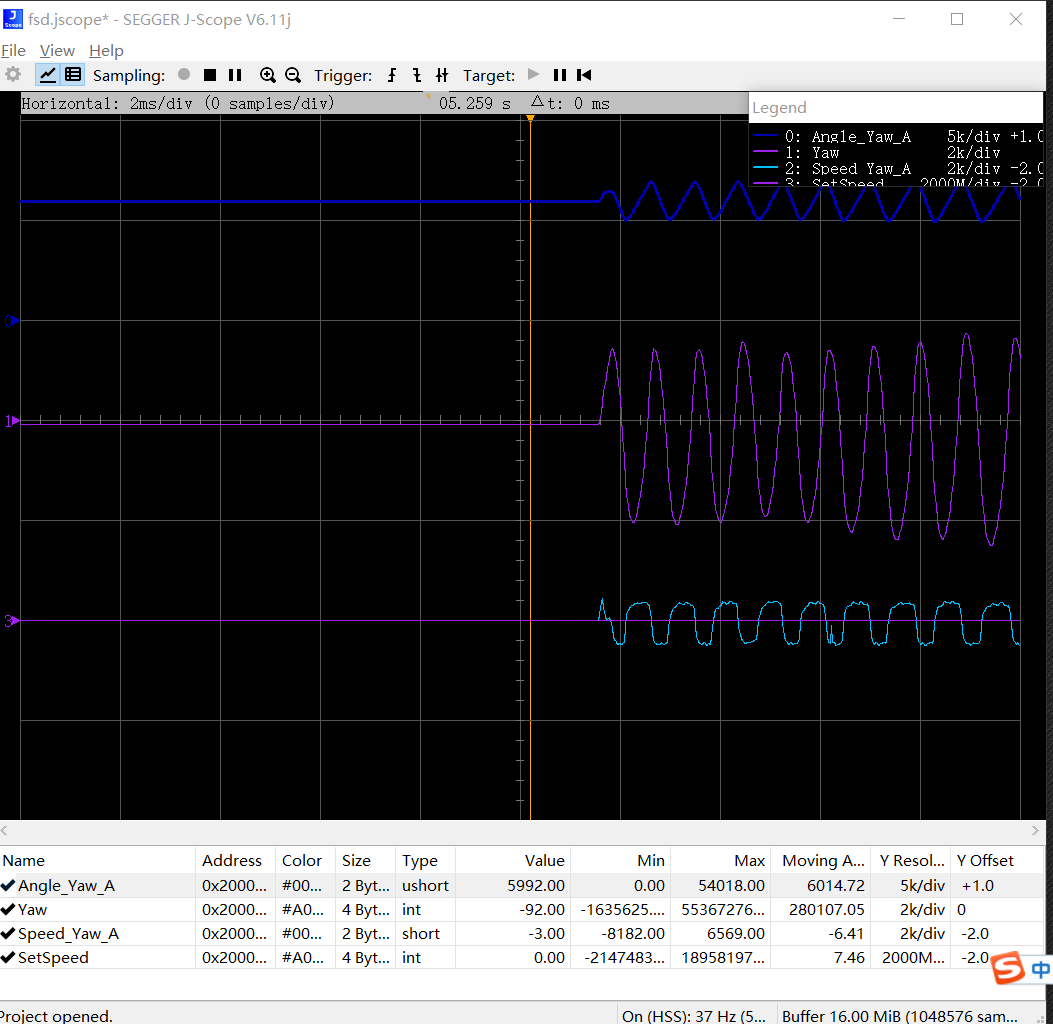Click the Size column header
1053x1024 pixels.
coord(366,861)
